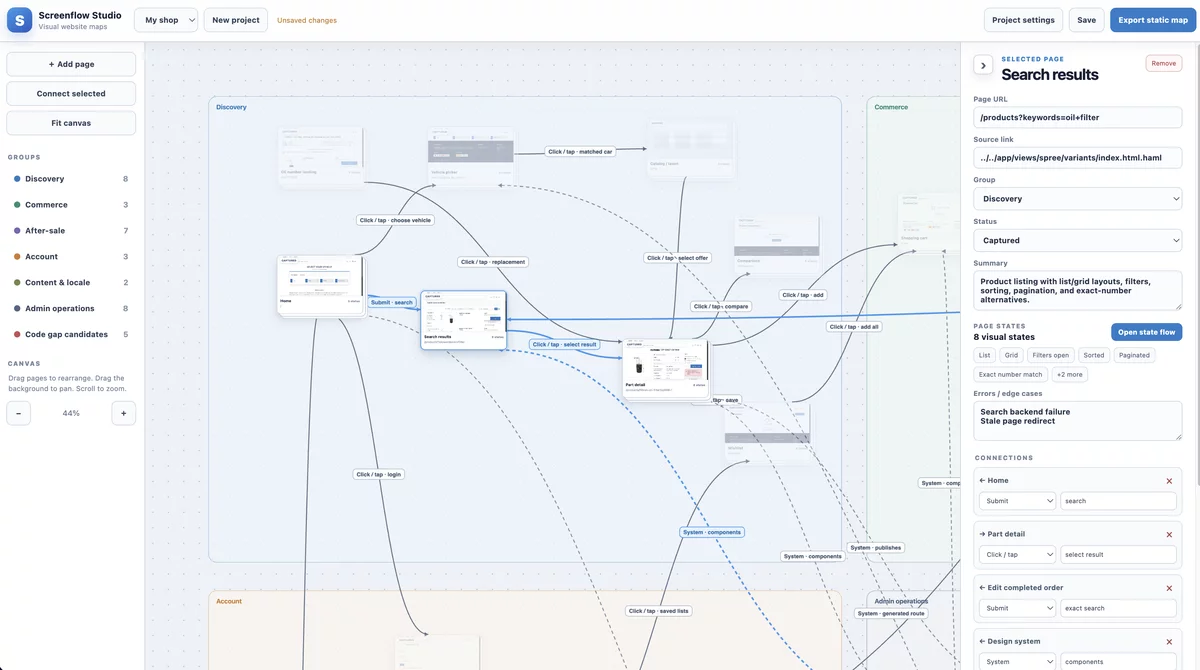Click the Screenflow Studio logo icon

pyautogui.click(x=20, y=20)
